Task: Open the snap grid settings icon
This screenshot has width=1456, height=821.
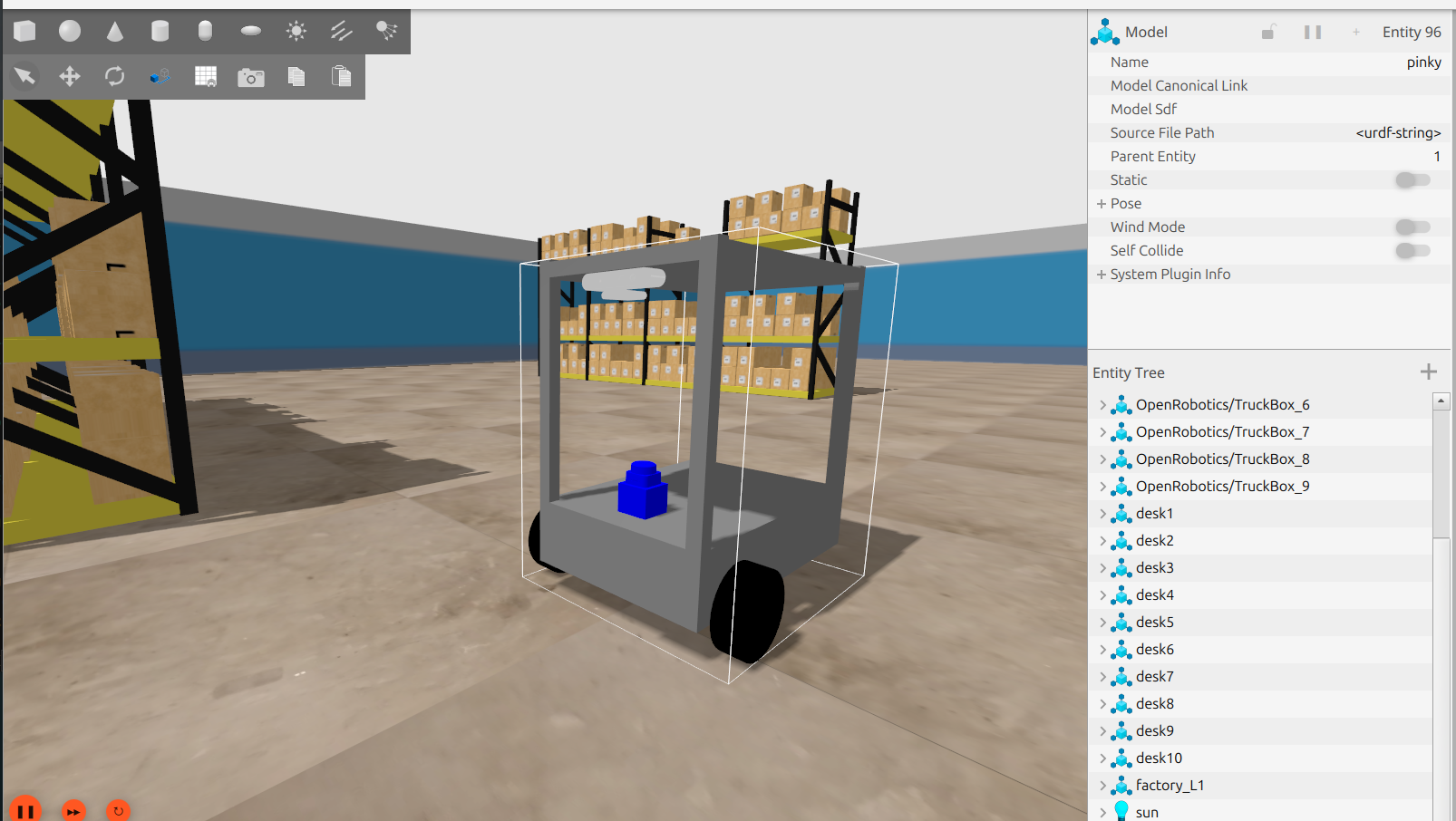Action: pos(206,77)
